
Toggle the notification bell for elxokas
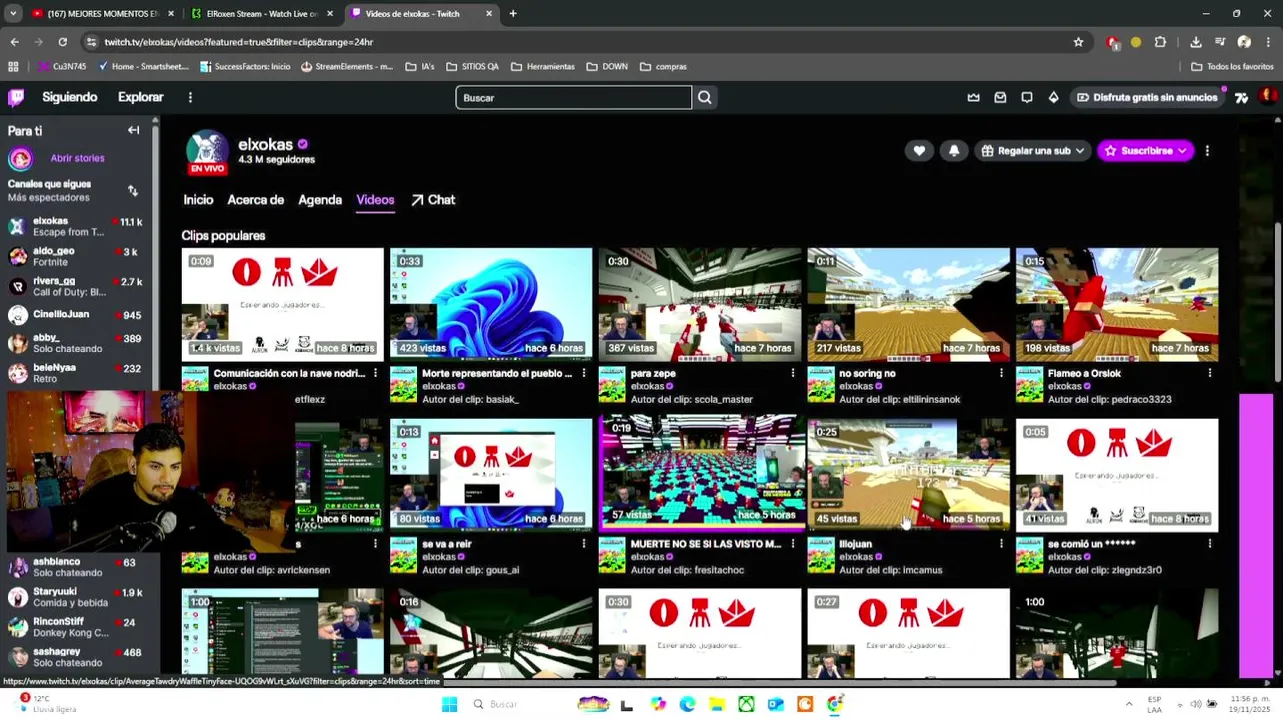tap(954, 150)
